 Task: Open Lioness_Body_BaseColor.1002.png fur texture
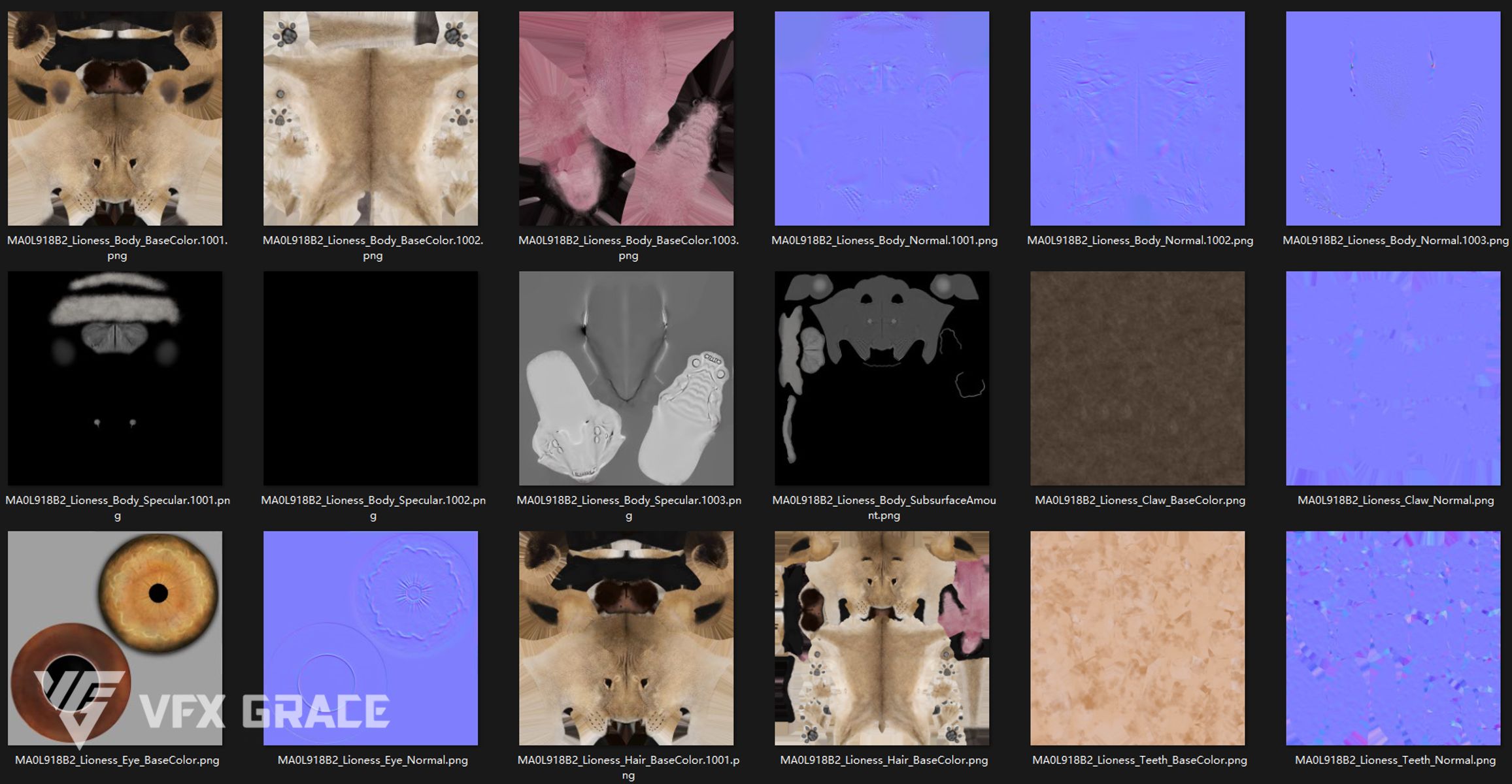coord(371,118)
